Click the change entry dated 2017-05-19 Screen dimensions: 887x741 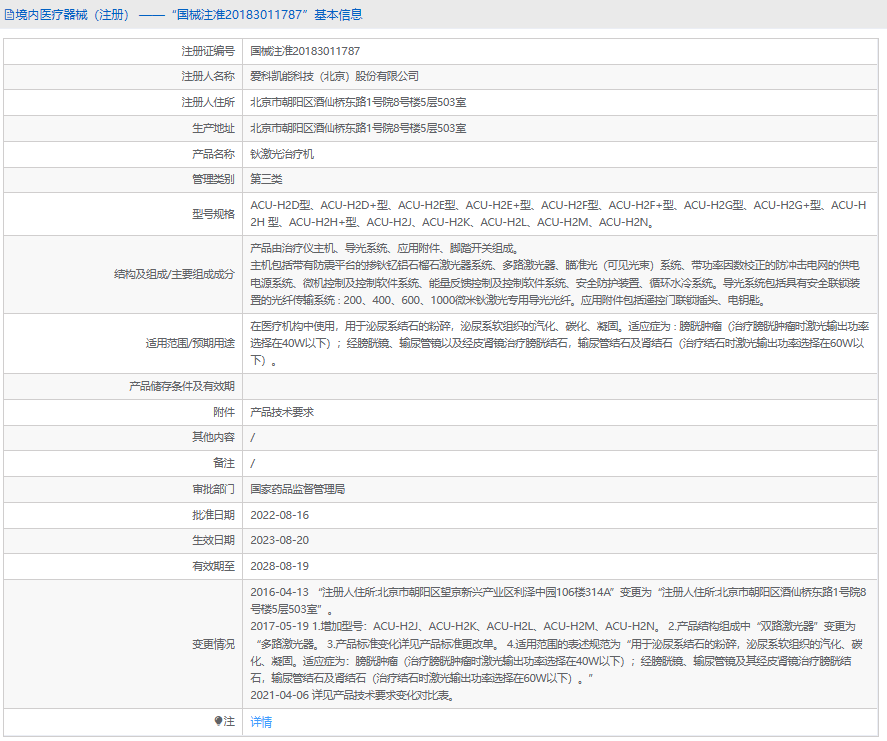[557, 652]
